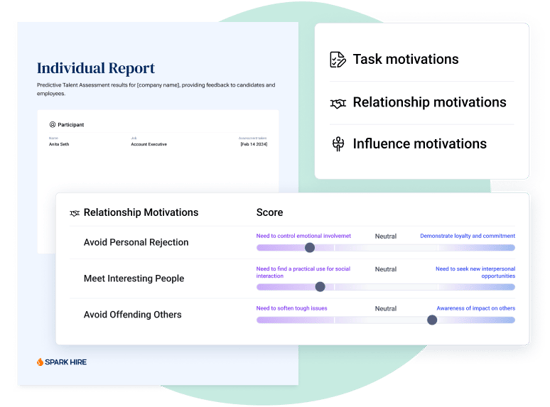Screen dimensions: 550x407
Task: Click 'Need to control emotional involvement' label
Action: (x=303, y=236)
